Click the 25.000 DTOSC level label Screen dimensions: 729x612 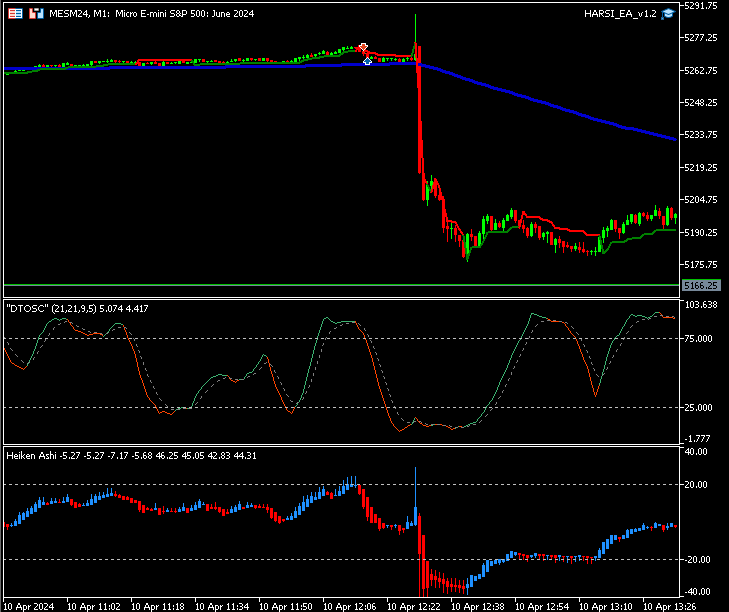pyautogui.click(x=698, y=407)
